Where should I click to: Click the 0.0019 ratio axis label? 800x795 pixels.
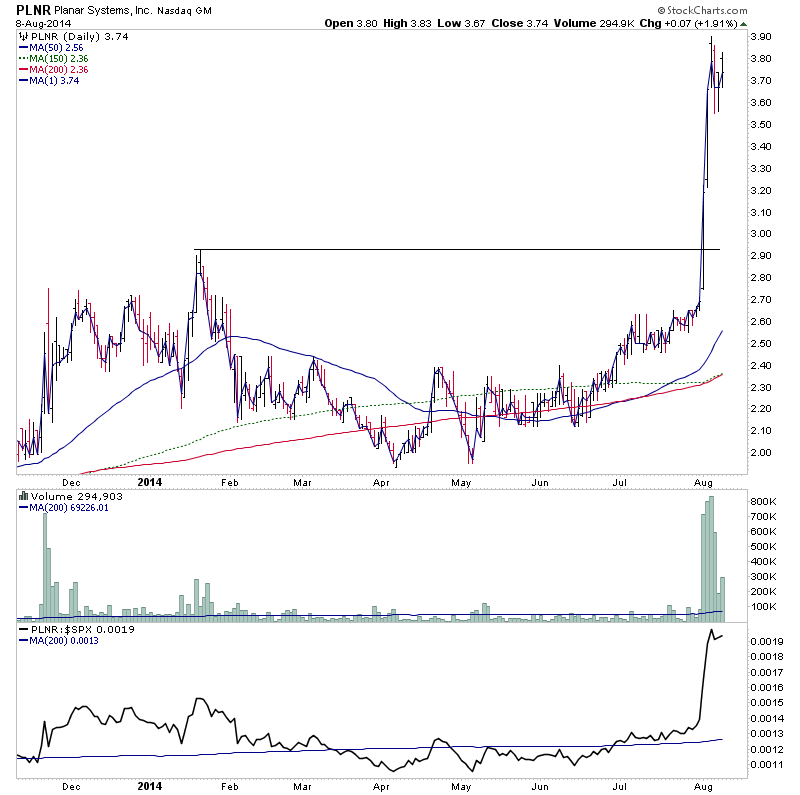(766, 641)
